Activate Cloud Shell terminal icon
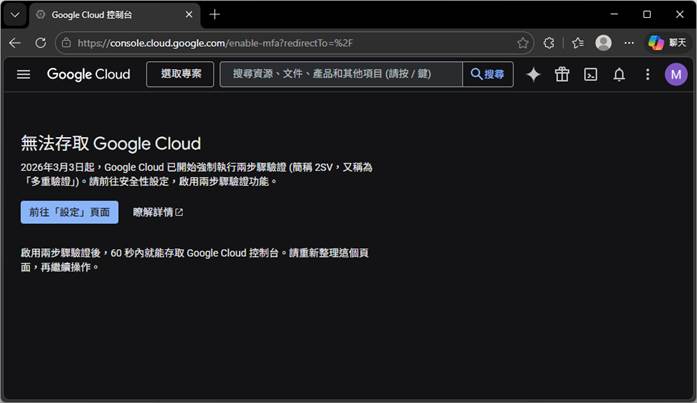697x403 pixels. point(591,75)
